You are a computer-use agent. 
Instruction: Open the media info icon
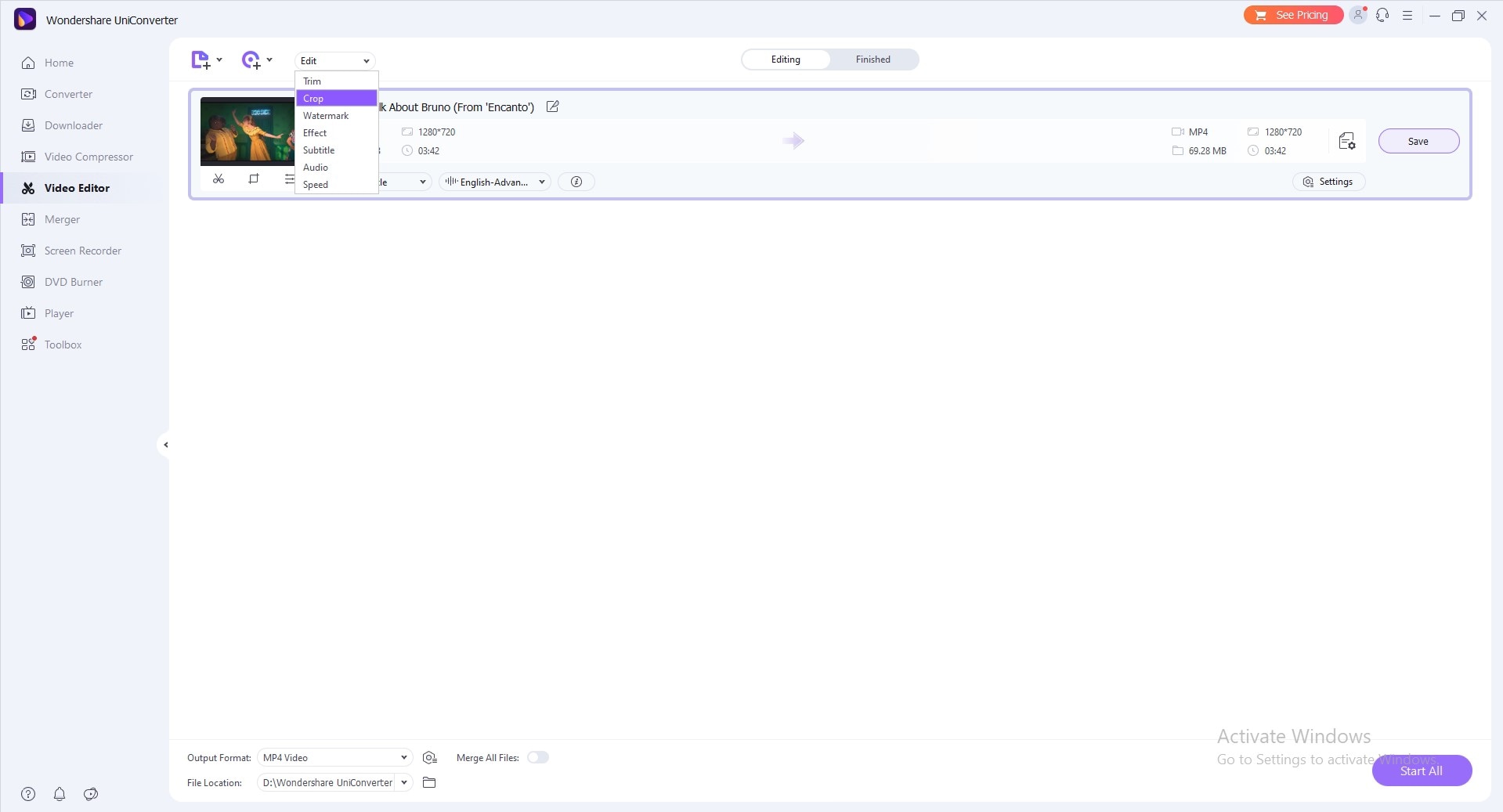(576, 182)
